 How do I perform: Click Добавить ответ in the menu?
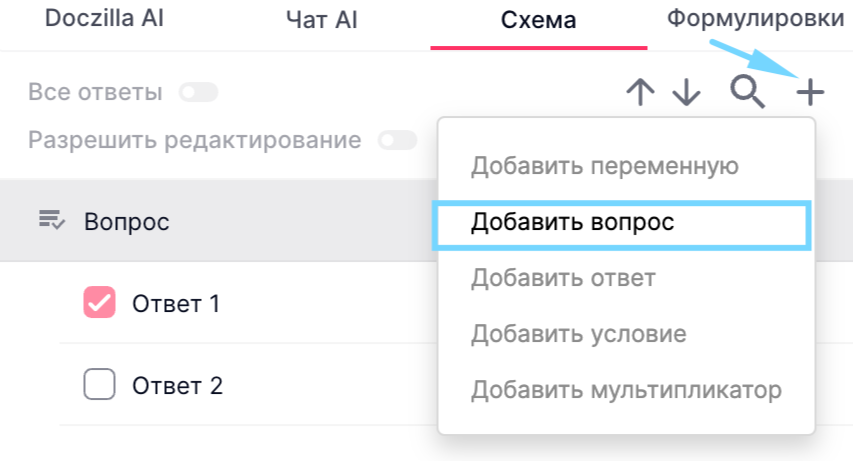[x=563, y=277]
